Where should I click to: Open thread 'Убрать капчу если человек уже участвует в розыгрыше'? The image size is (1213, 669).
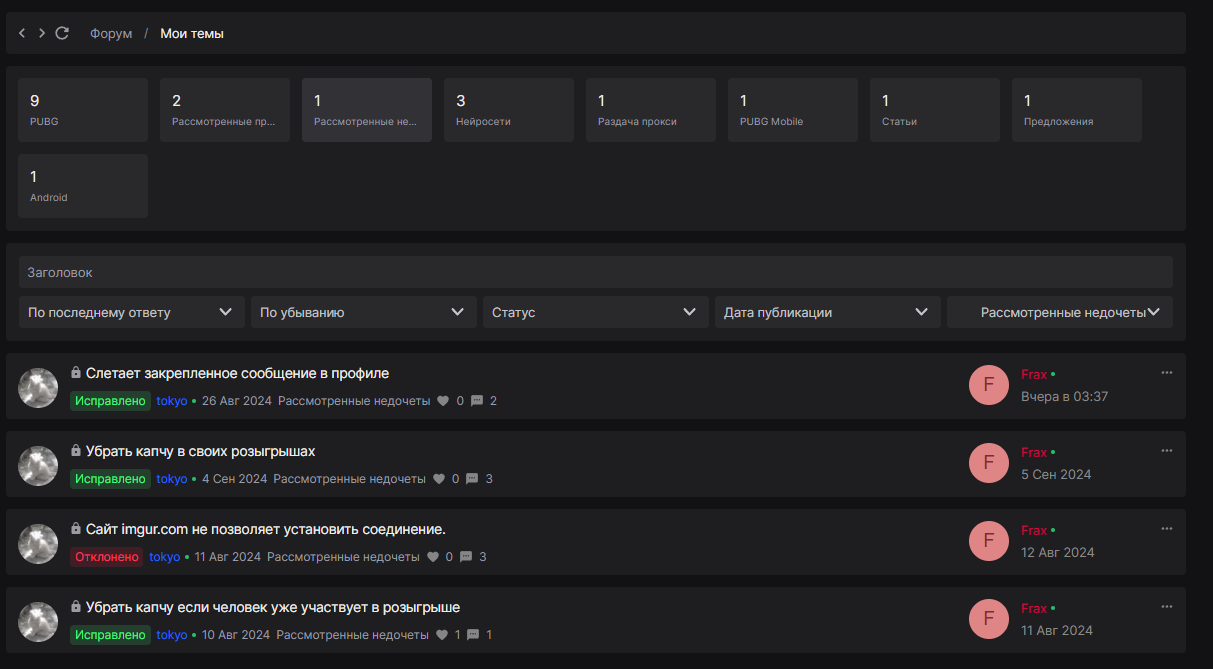[x=272, y=607]
